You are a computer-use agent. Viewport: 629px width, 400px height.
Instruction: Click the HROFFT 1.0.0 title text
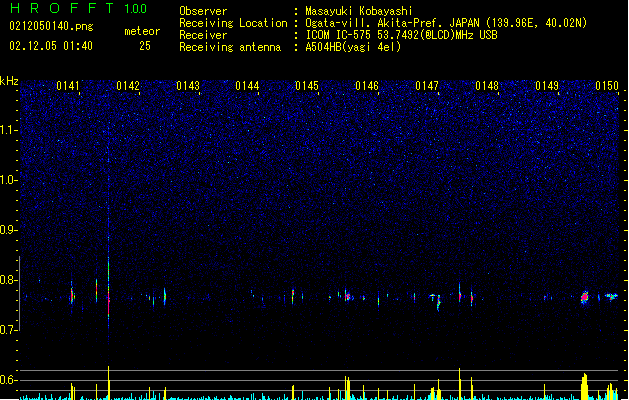[78, 8]
